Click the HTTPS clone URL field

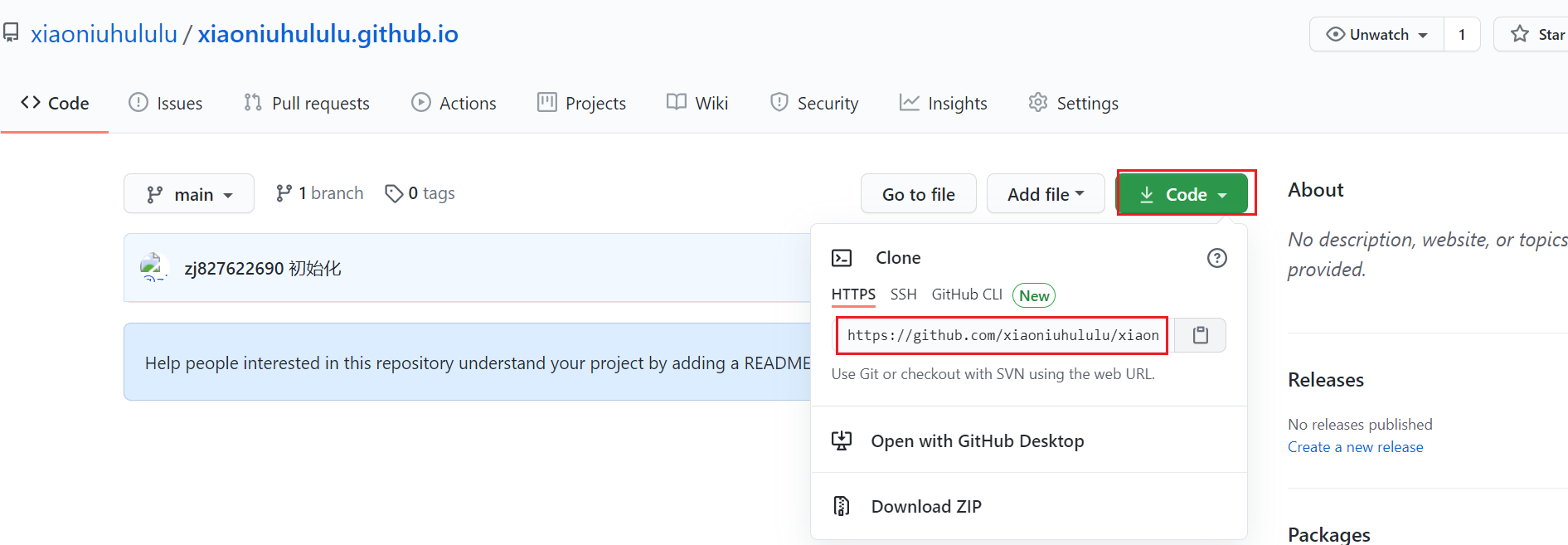[1002, 335]
